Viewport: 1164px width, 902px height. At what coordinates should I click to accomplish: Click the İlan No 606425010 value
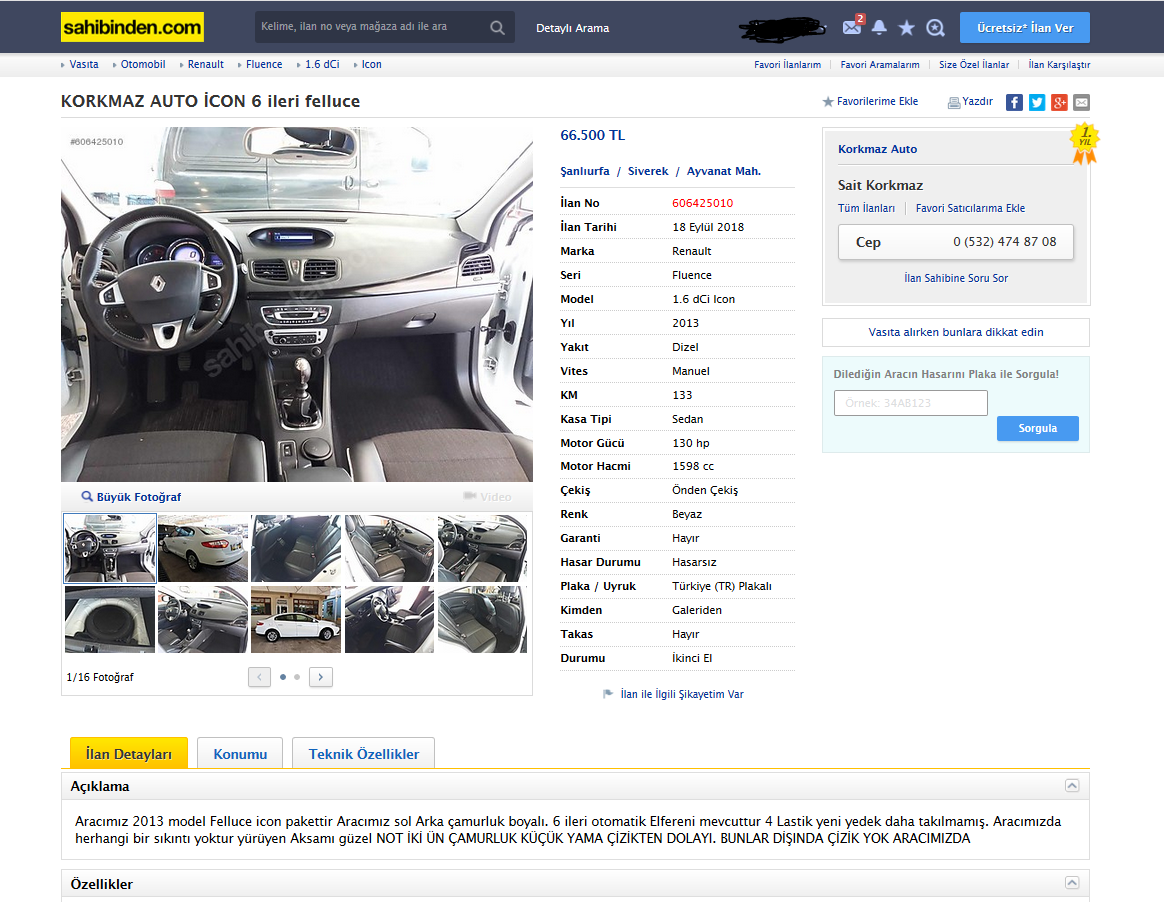[702, 203]
